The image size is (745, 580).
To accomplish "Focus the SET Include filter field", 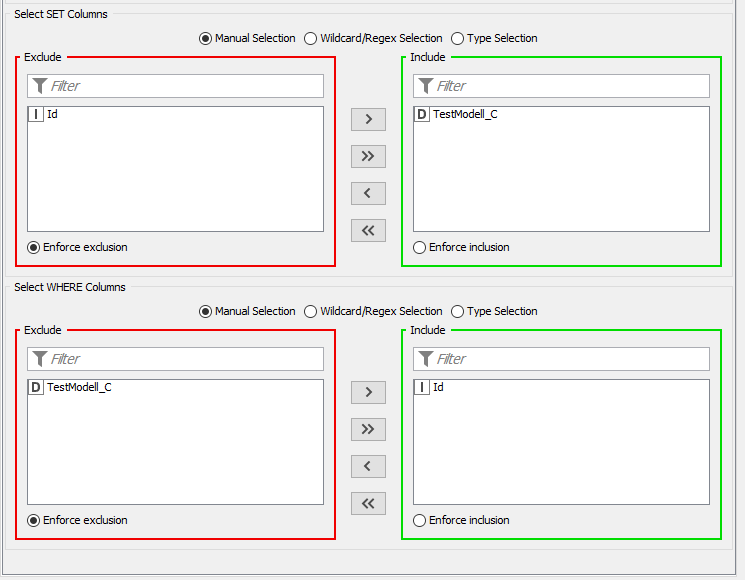I will coord(561,86).
